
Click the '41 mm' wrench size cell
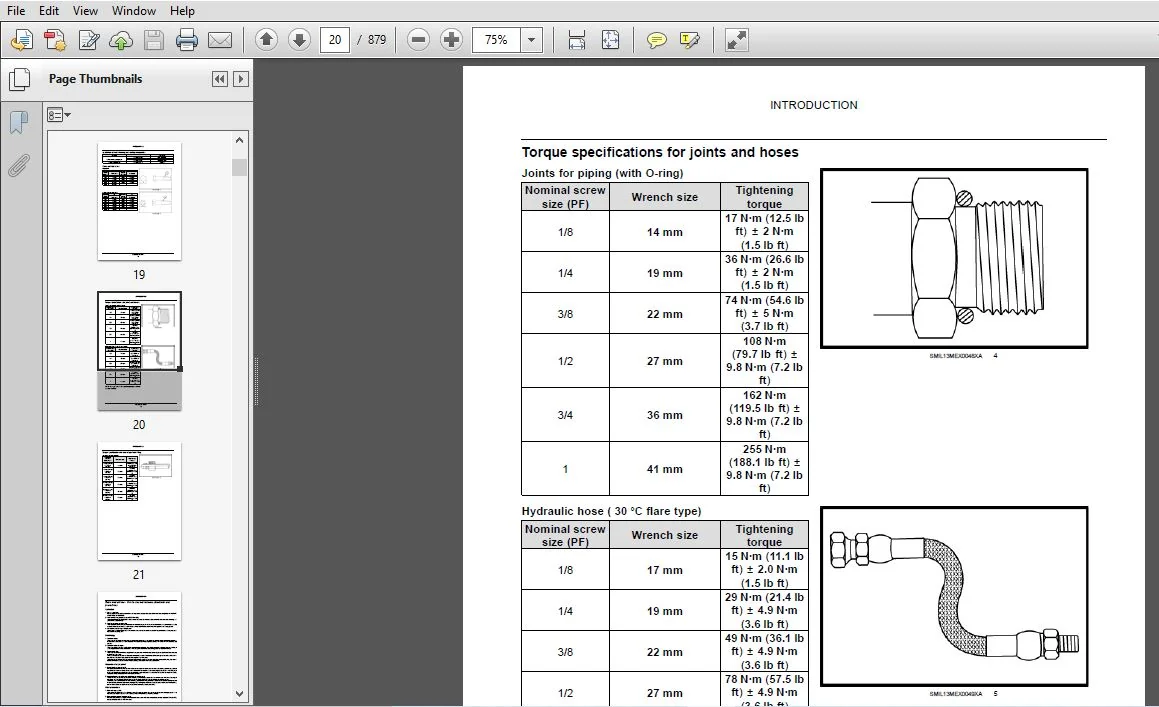click(665, 469)
